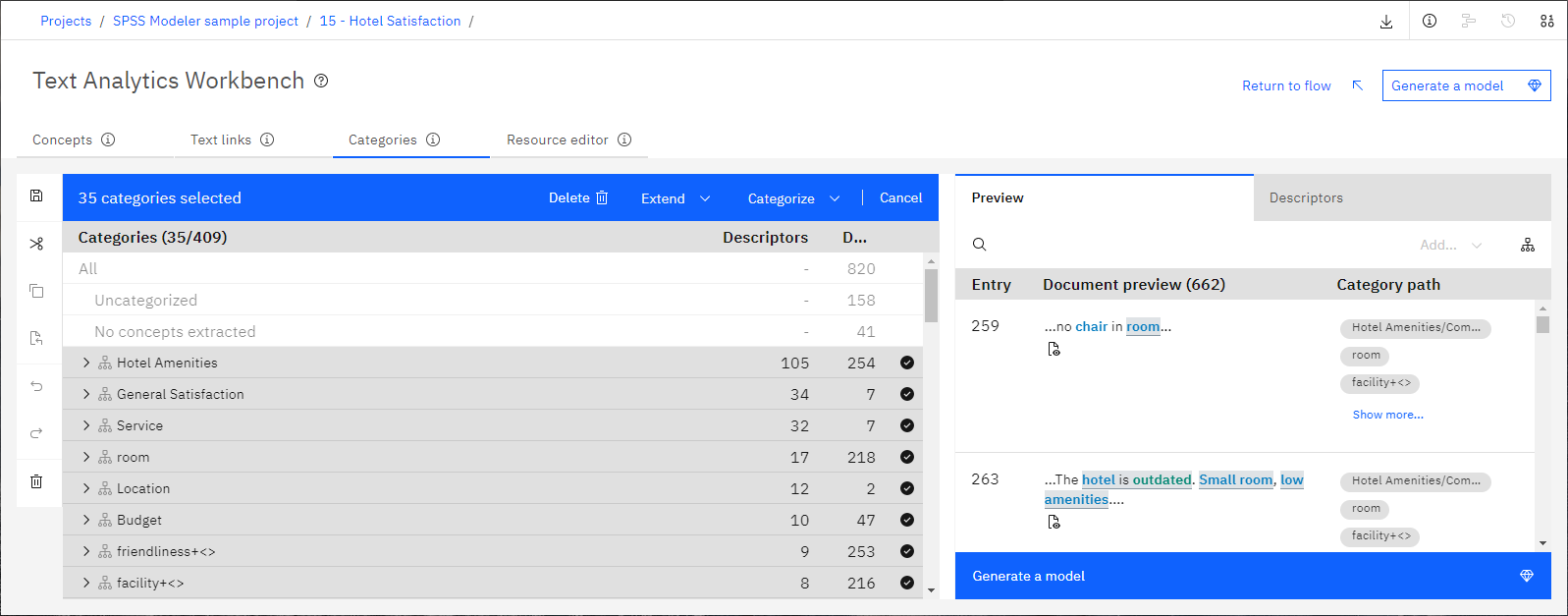Uncheck the room category row
The width and height of the screenshot is (1568, 616).
(x=907, y=457)
